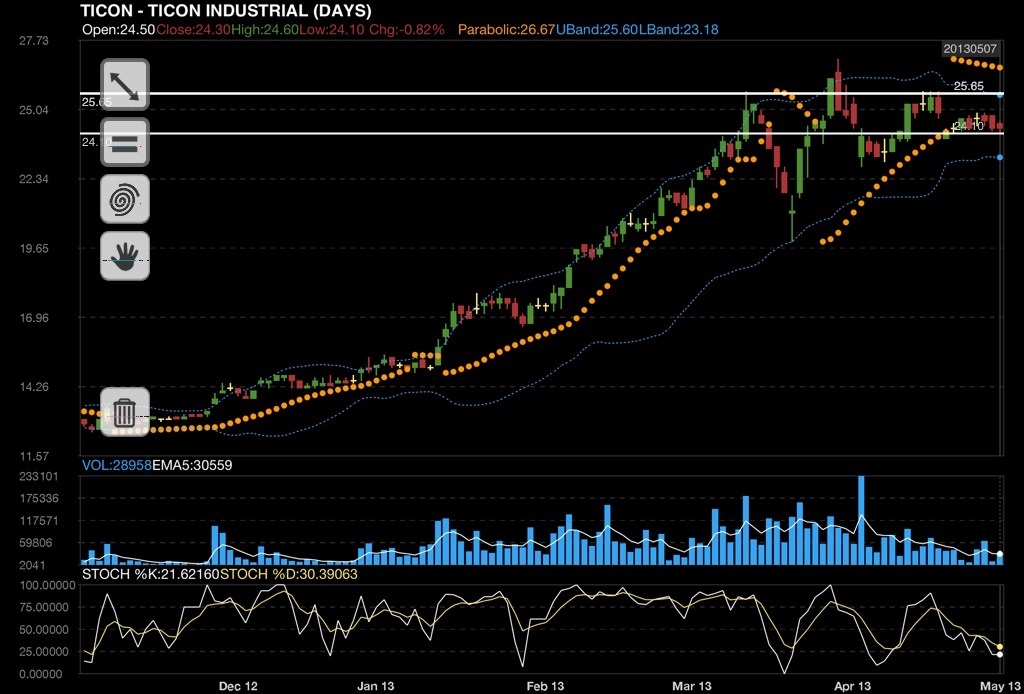Click the 11.57 price axis label
This screenshot has width=1024, height=694.
(34, 456)
